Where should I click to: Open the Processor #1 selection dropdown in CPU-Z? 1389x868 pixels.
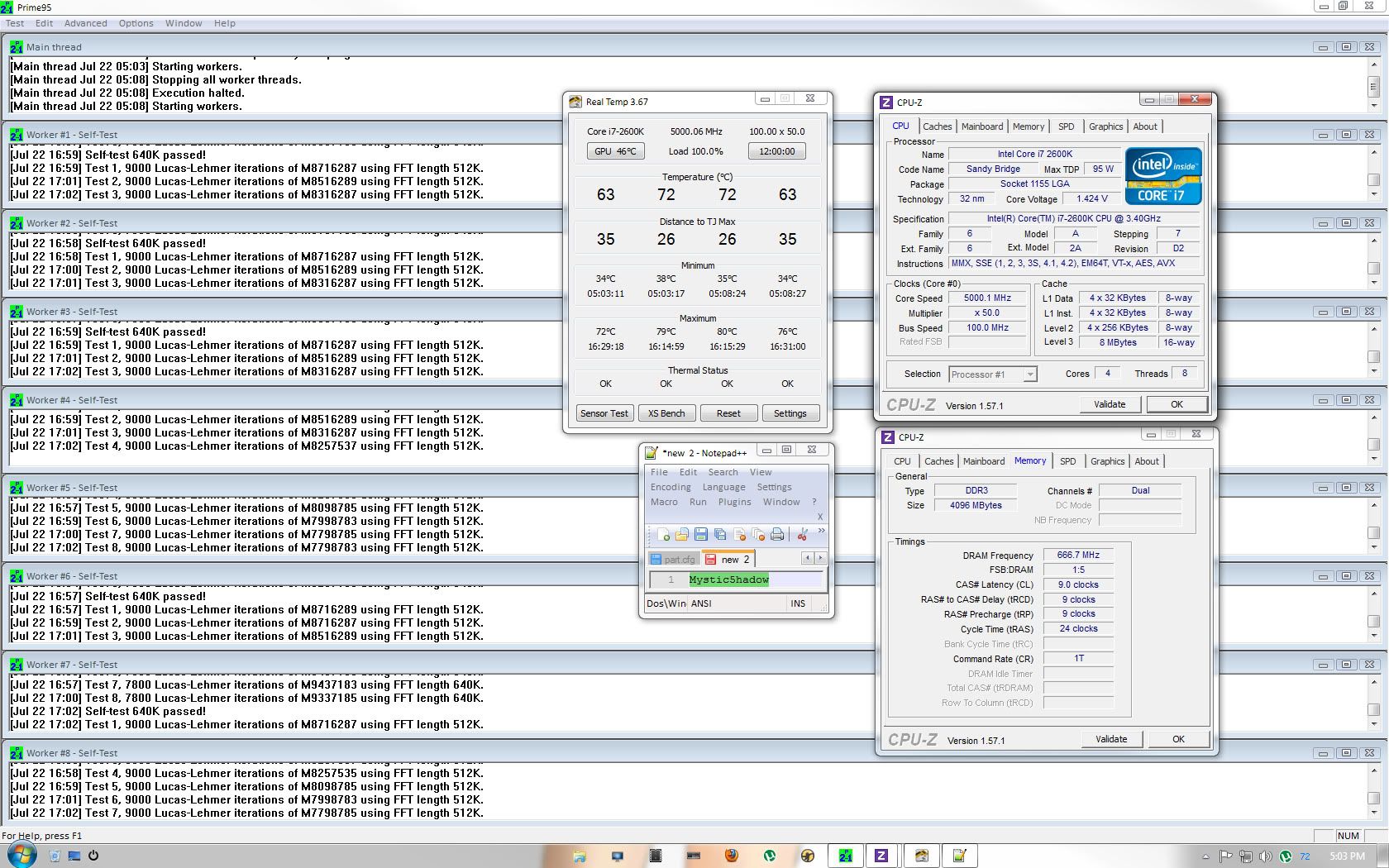point(993,374)
